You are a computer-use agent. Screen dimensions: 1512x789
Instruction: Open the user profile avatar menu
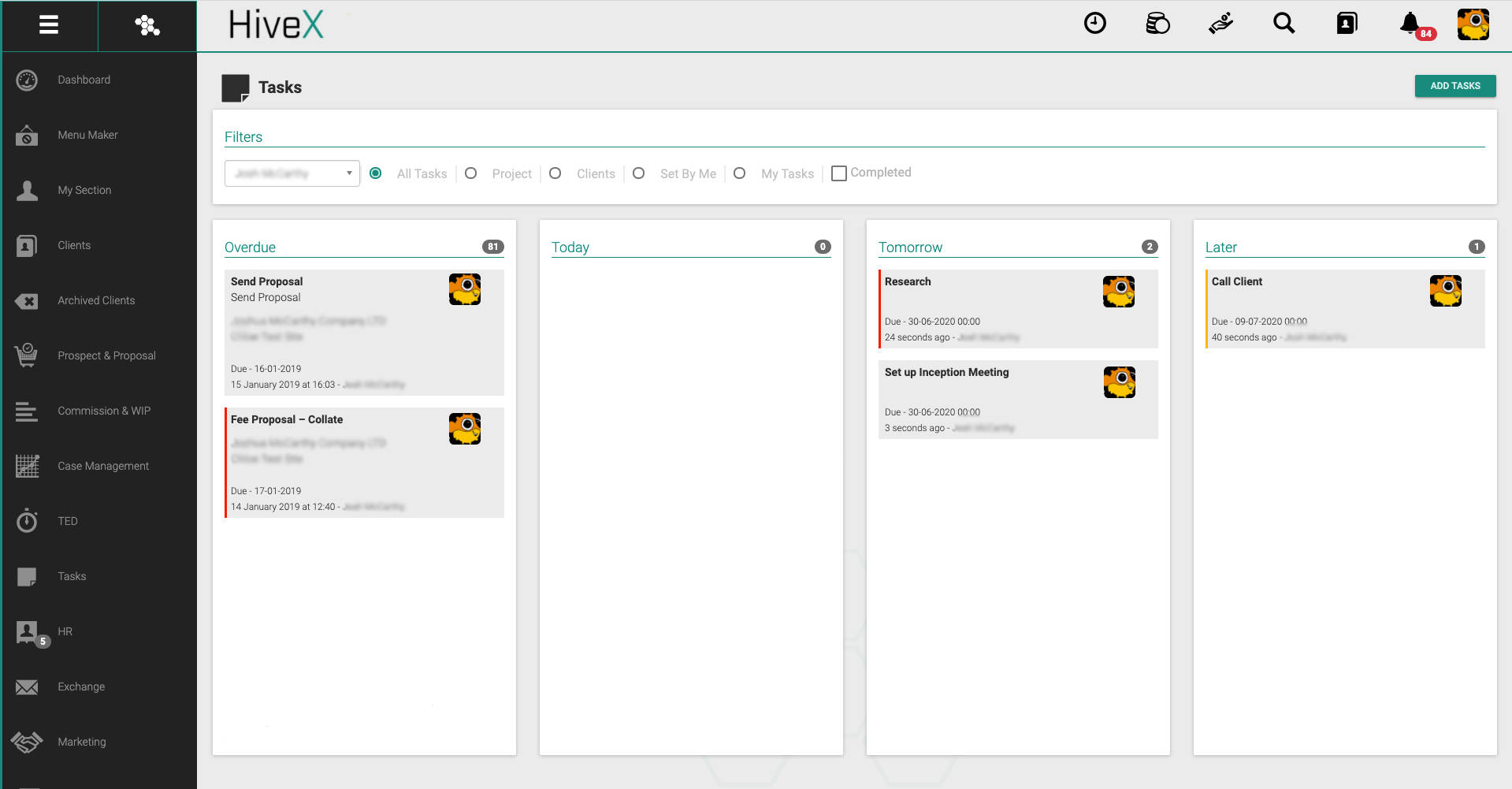tap(1473, 24)
